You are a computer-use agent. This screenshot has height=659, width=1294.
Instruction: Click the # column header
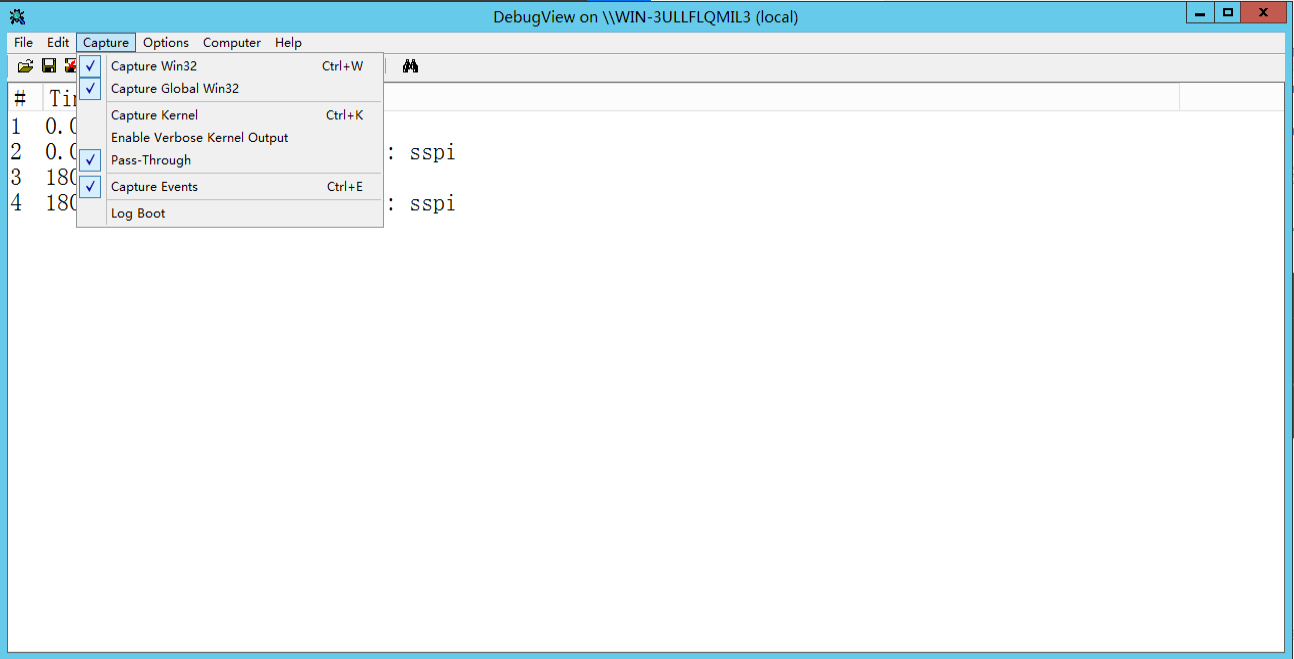25,98
